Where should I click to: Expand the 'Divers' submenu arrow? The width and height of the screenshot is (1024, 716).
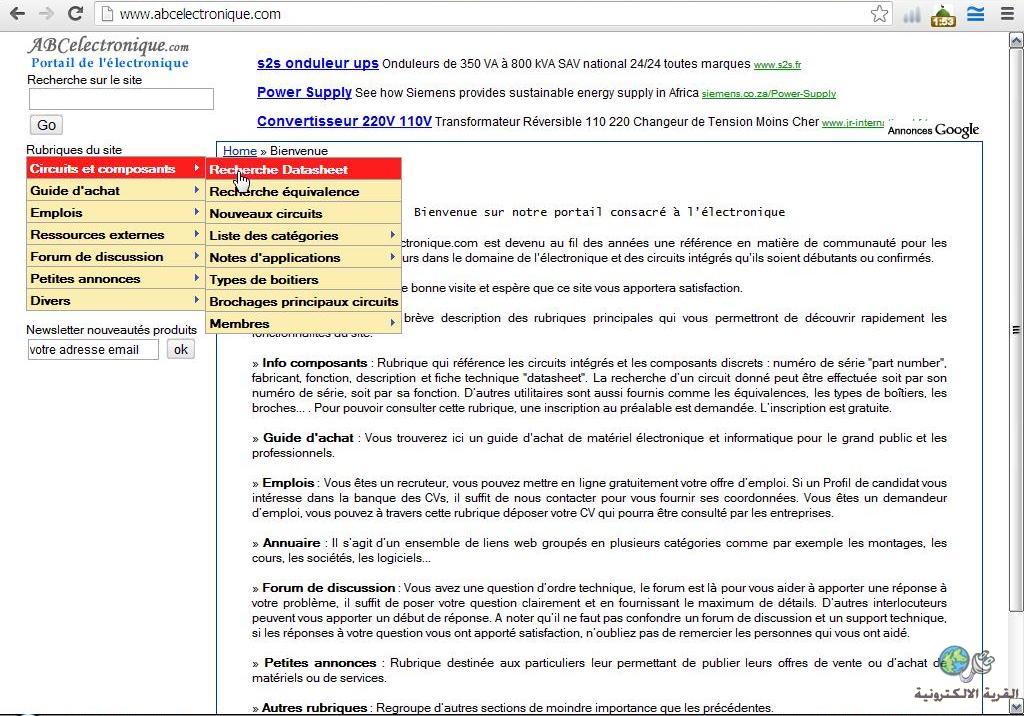(x=196, y=300)
